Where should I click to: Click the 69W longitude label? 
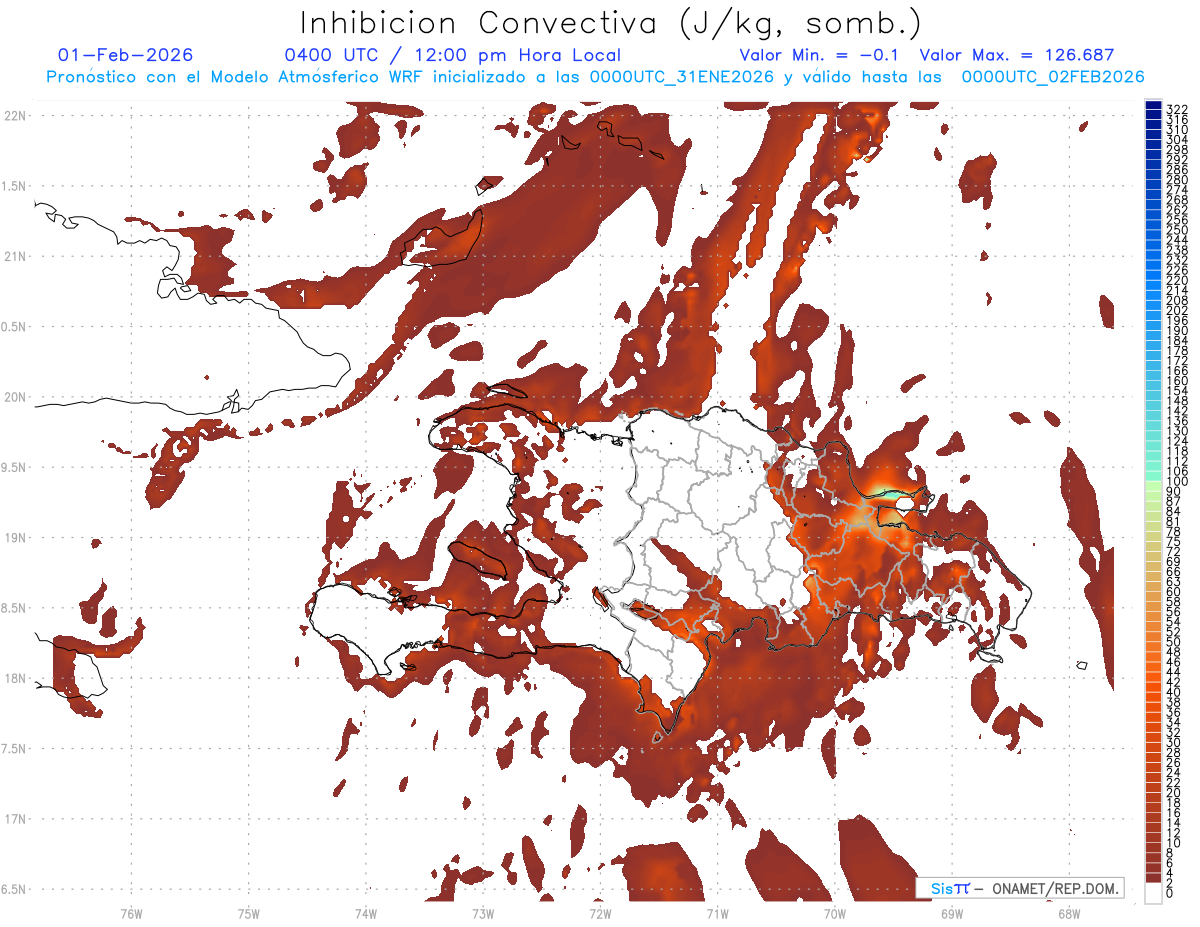click(x=952, y=913)
